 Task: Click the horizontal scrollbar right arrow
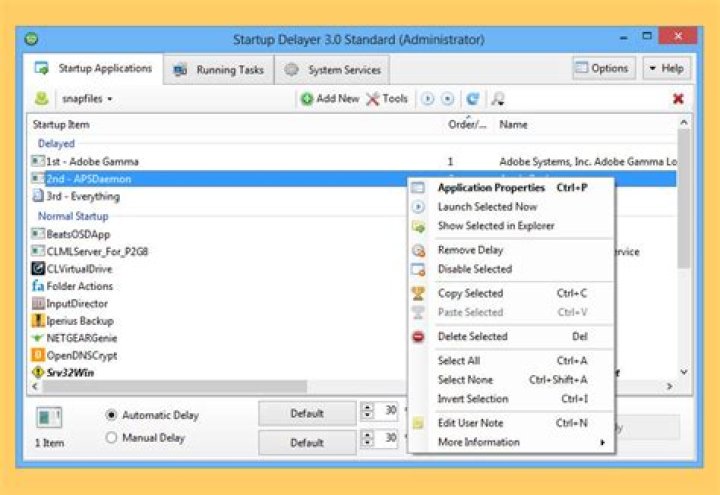pyautogui.click(x=669, y=387)
